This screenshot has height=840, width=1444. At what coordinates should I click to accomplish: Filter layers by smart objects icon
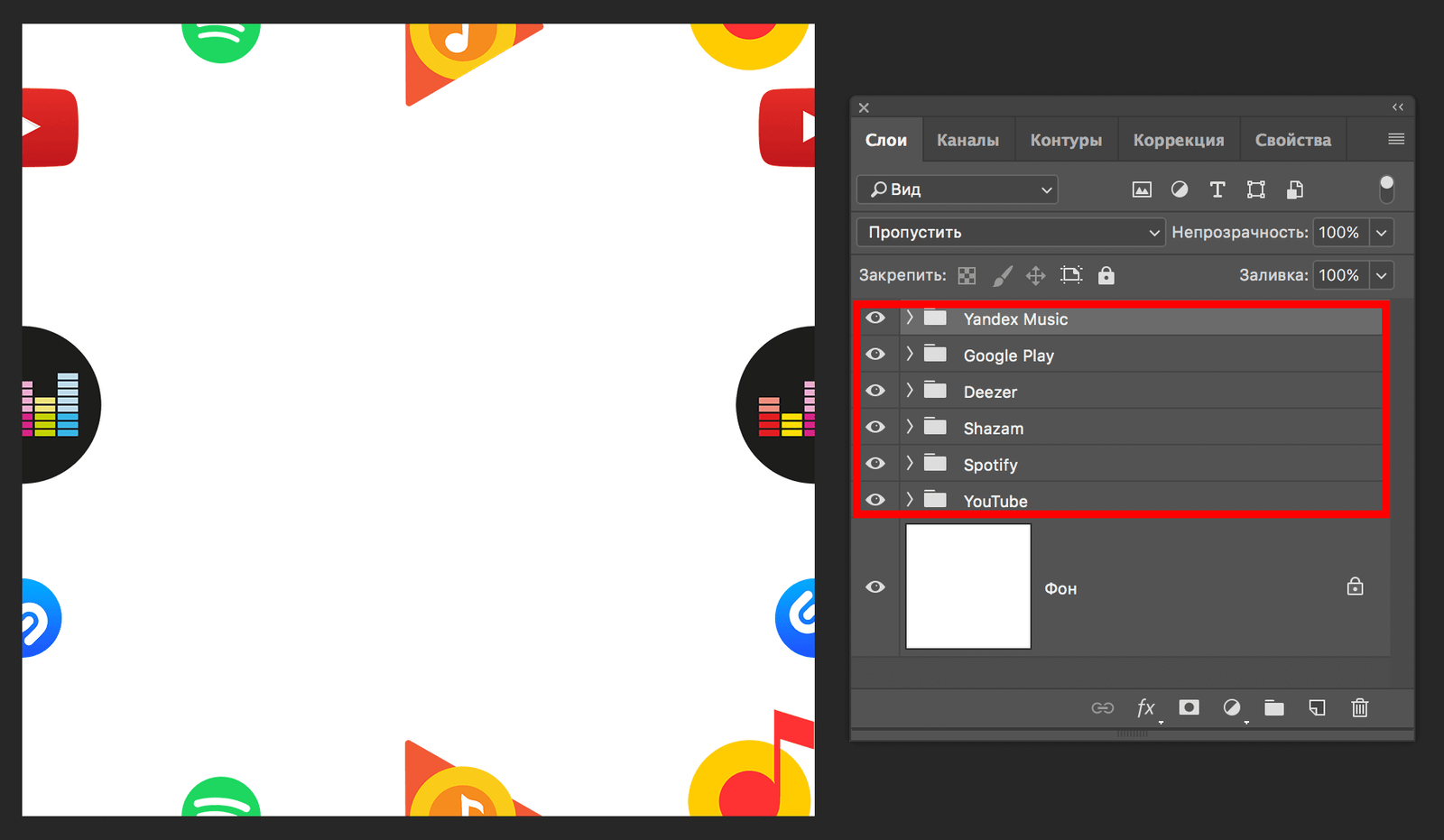(x=1295, y=189)
